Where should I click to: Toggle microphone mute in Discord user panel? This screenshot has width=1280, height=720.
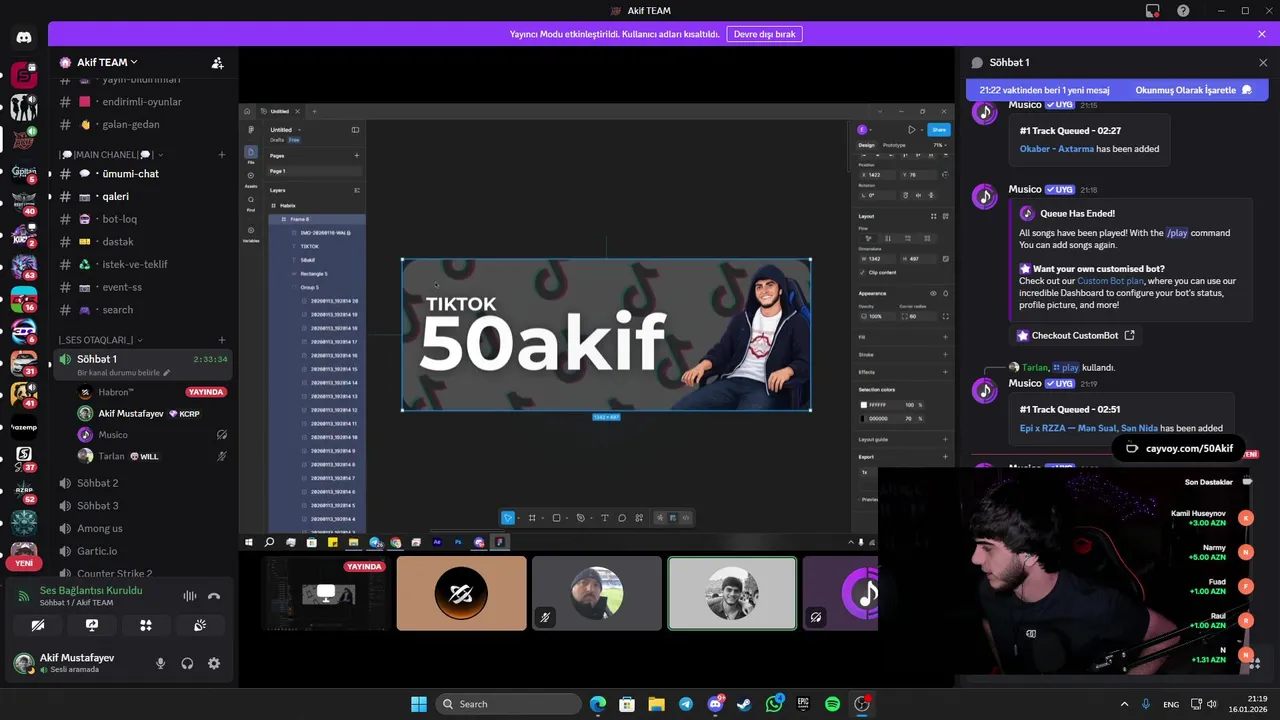point(160,663)
